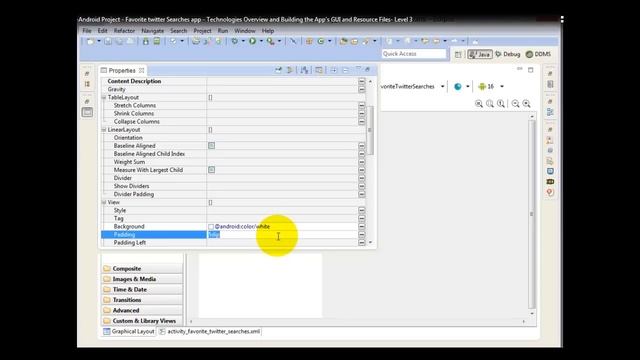
Task: Switch to the Debug perspective
Action: tap(508, 54)
